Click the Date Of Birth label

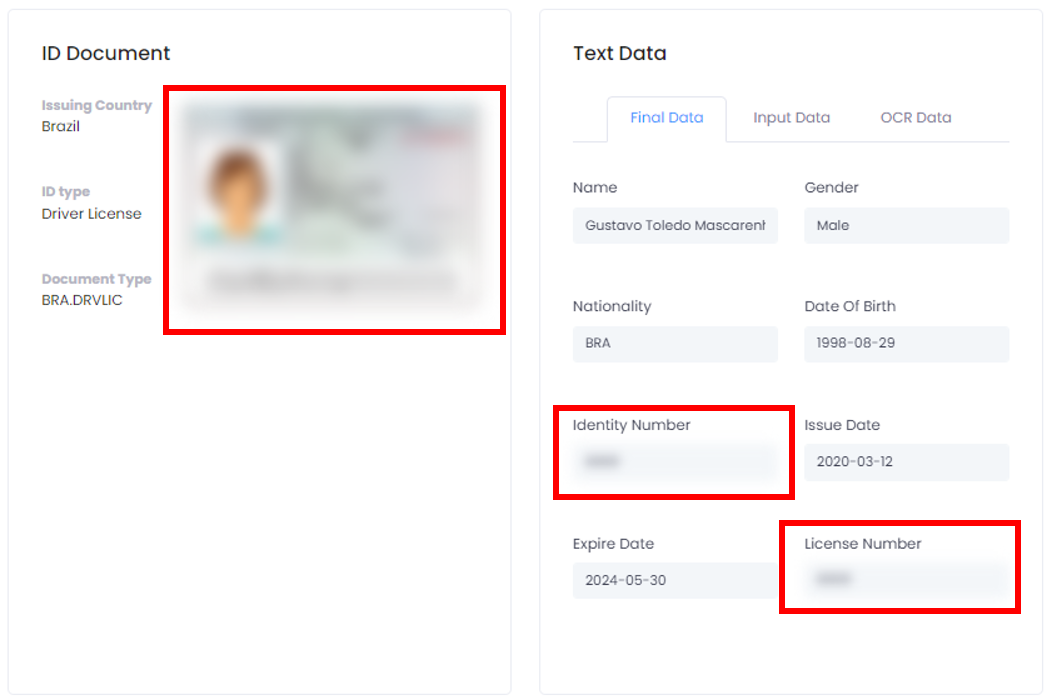(x=850, y=307)
